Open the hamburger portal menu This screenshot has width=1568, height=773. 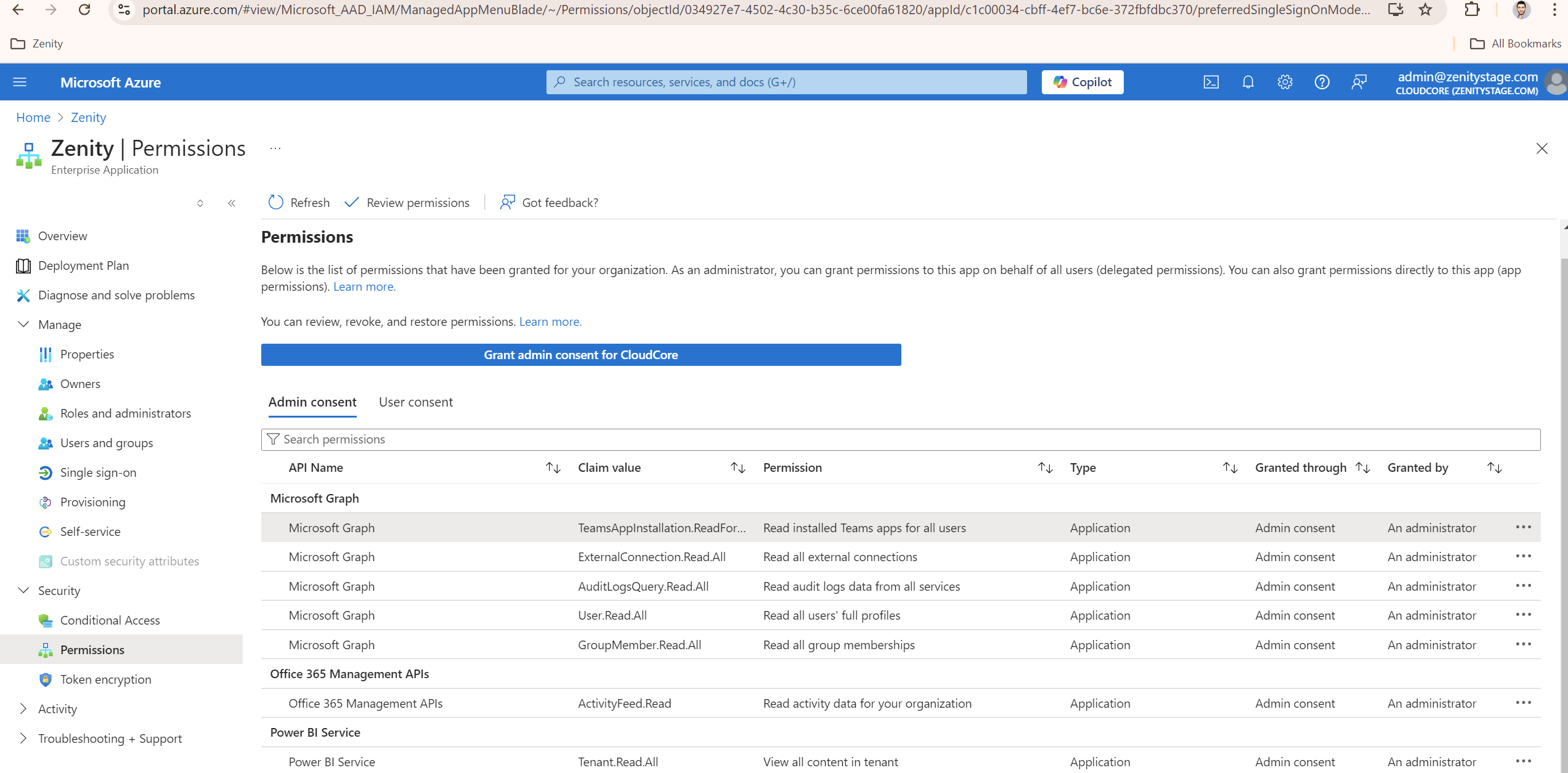coord(20,82)
